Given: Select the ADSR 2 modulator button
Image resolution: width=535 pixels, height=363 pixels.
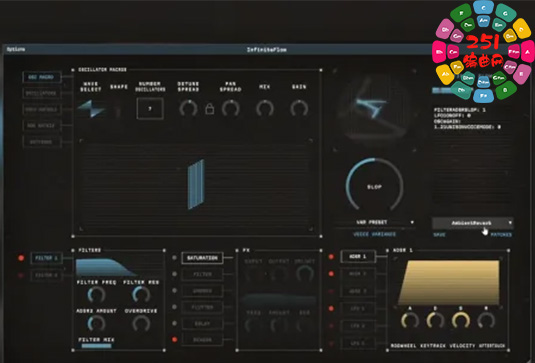Looking at the screenshot, I should [x=358, y=274].
